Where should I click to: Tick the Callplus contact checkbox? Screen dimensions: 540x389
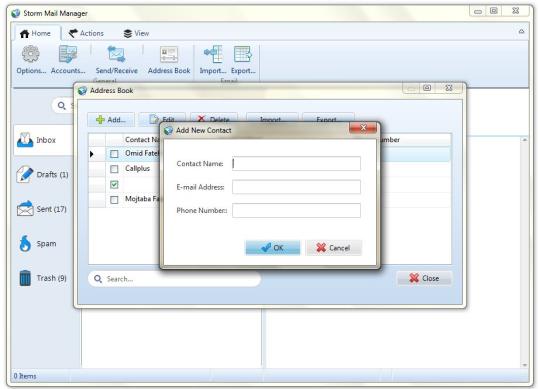(x=114, y=169)
